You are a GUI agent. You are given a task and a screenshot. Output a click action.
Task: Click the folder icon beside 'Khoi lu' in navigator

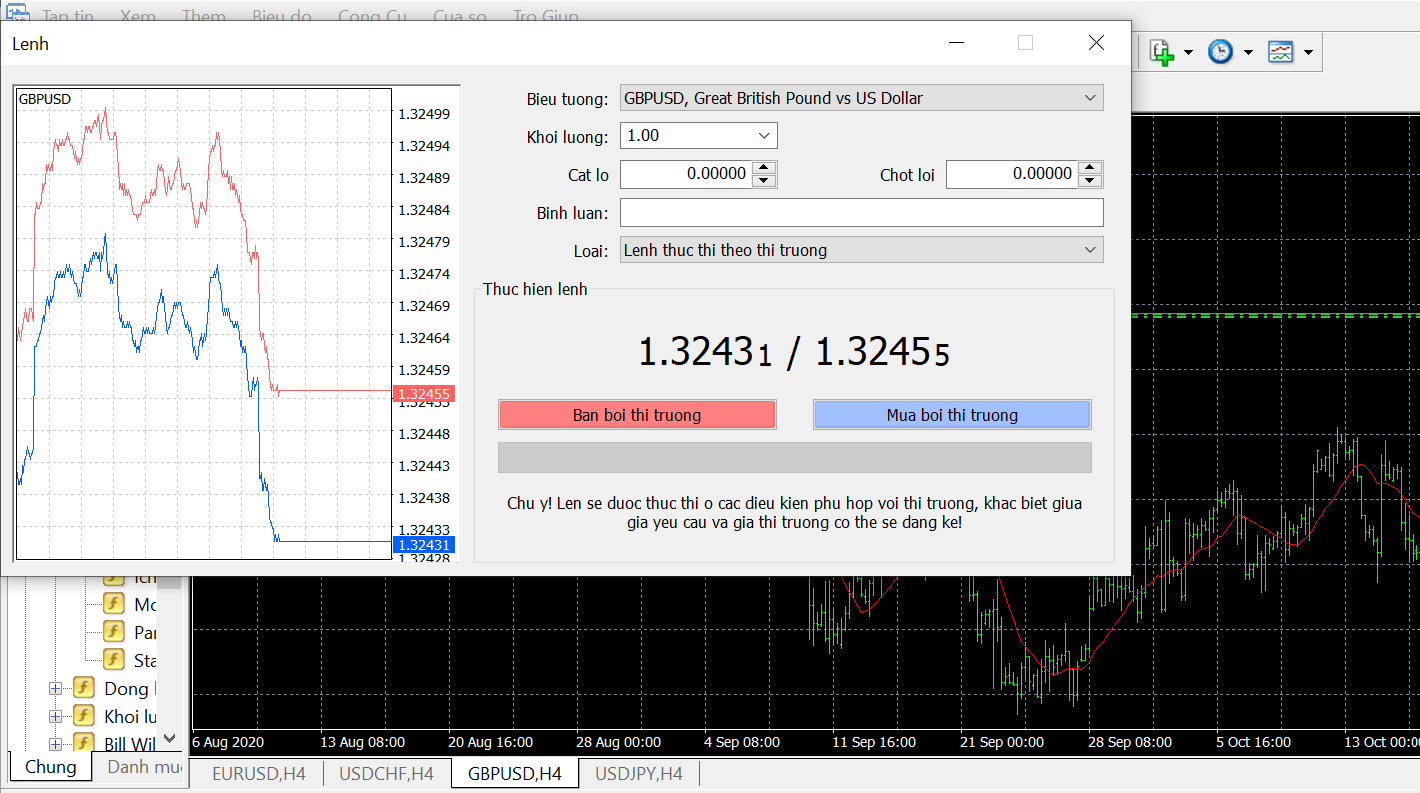pos(84,716)
